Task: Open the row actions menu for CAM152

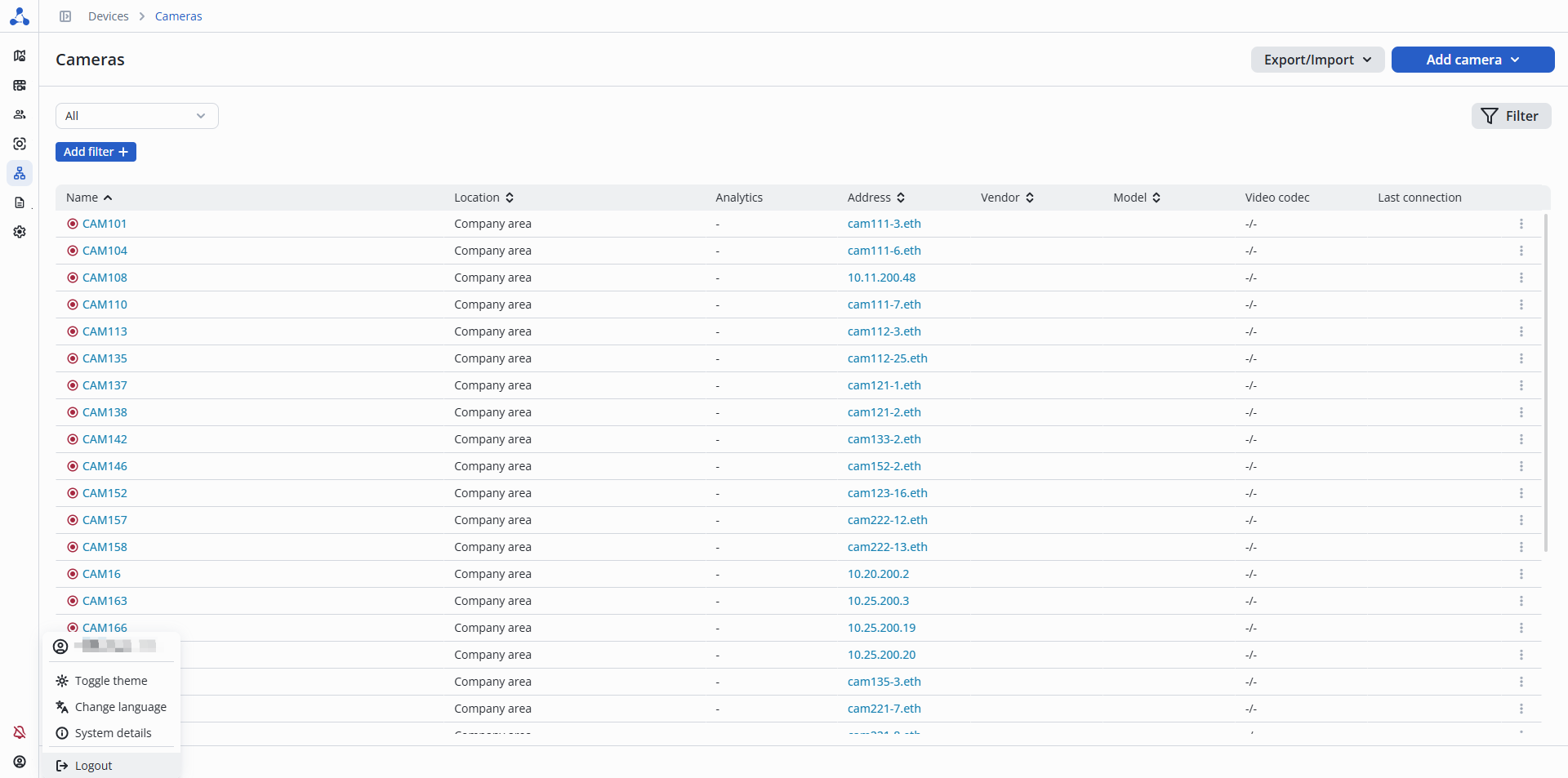Action: 1521,493
